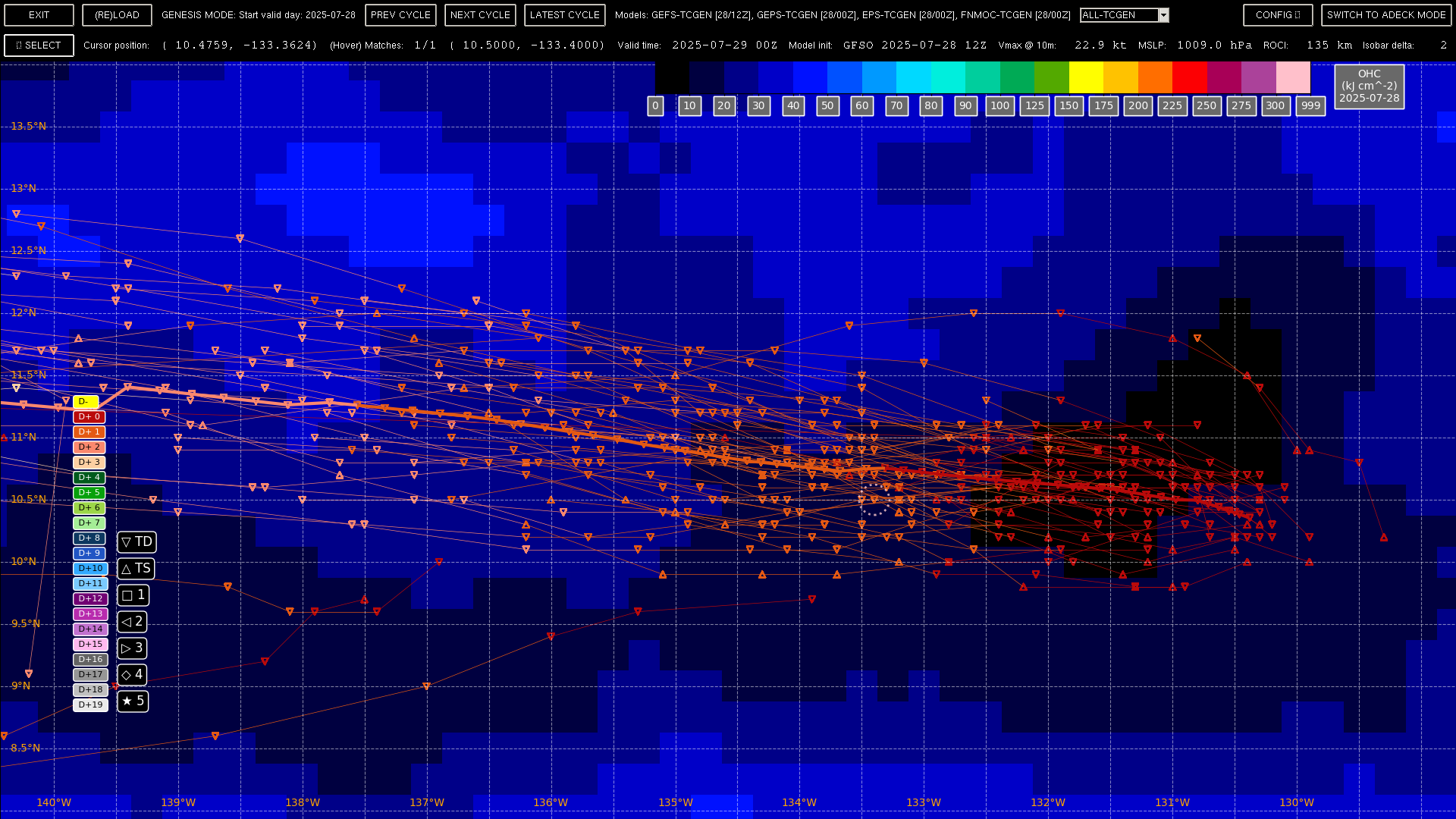This screenshot has height=819, width=1456.
Task: Toggle the D+10 day legend
Action: click(89, 569)
